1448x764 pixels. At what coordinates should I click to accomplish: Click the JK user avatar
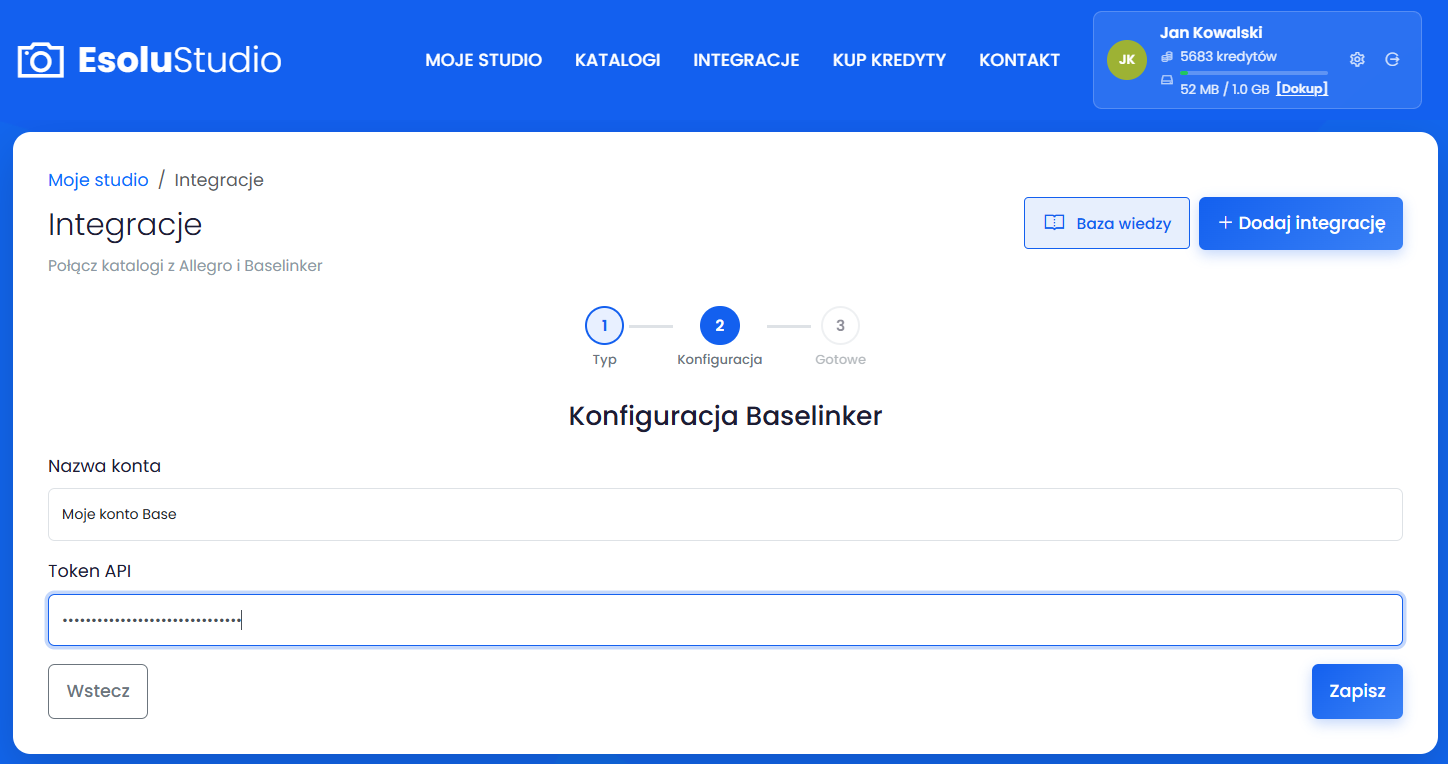1127,59
